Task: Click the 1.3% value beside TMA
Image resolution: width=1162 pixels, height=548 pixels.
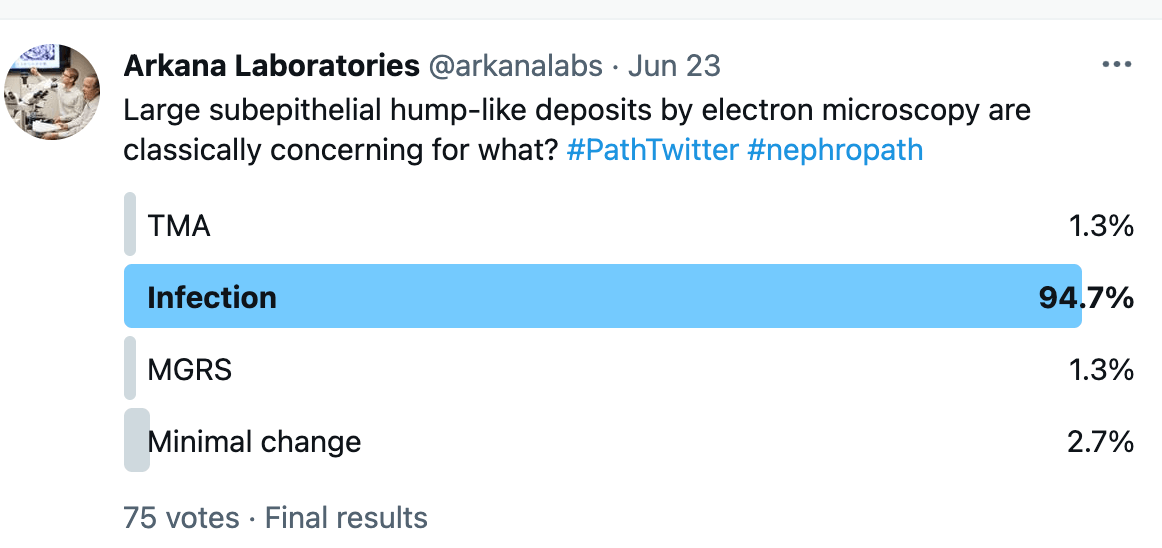Action: 1100,226
